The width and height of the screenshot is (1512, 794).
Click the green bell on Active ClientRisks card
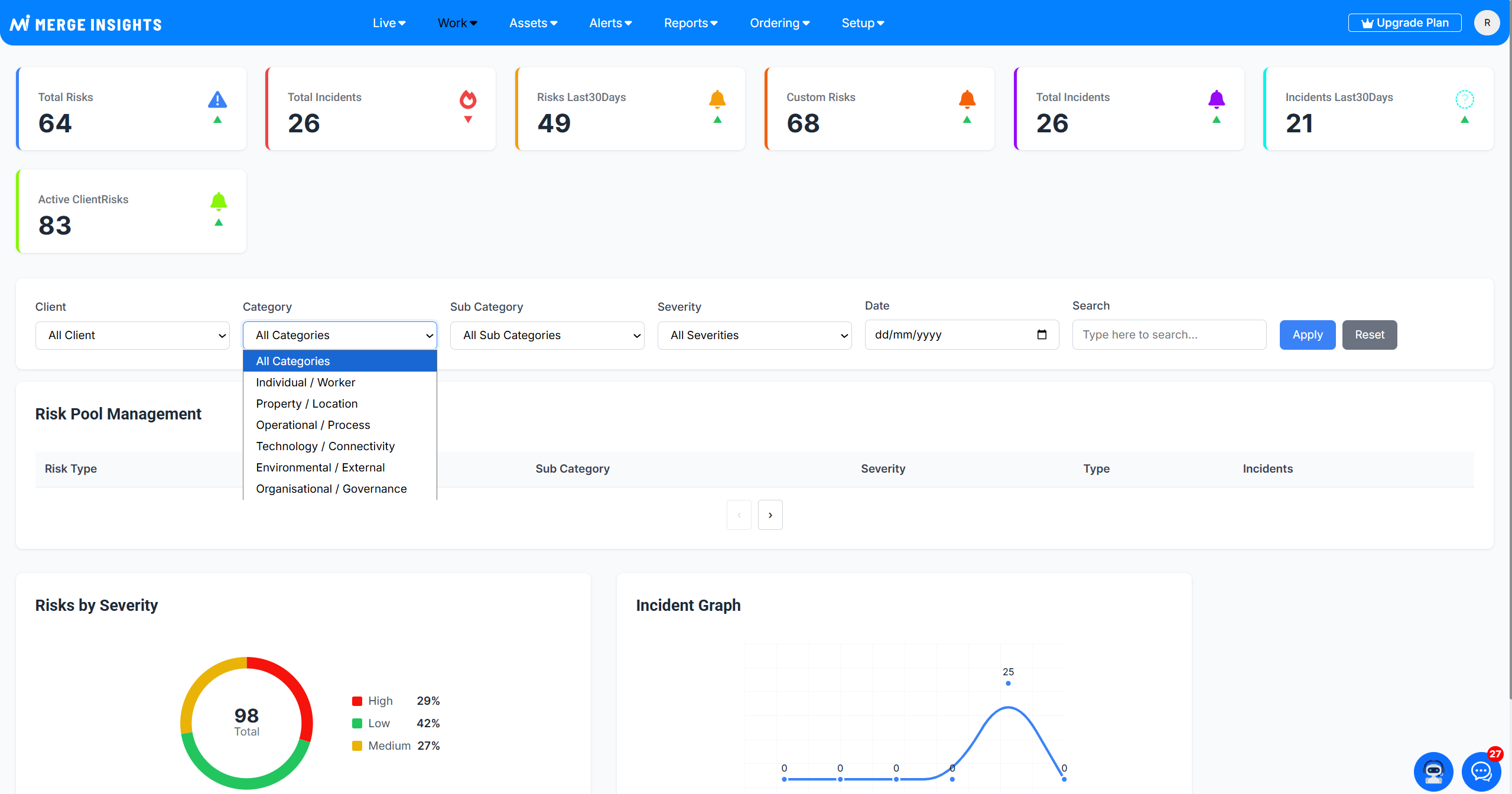click(x=219, y=201)
